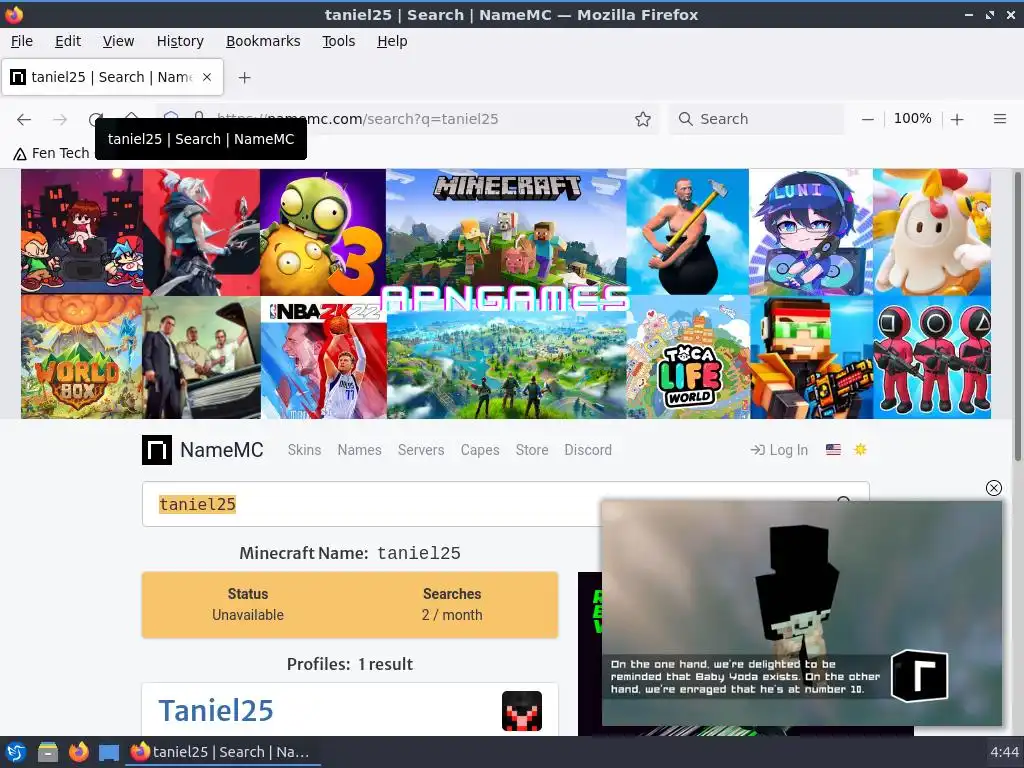Open the Edit menu
The image size is (1024, 768).
coord(68,41)
